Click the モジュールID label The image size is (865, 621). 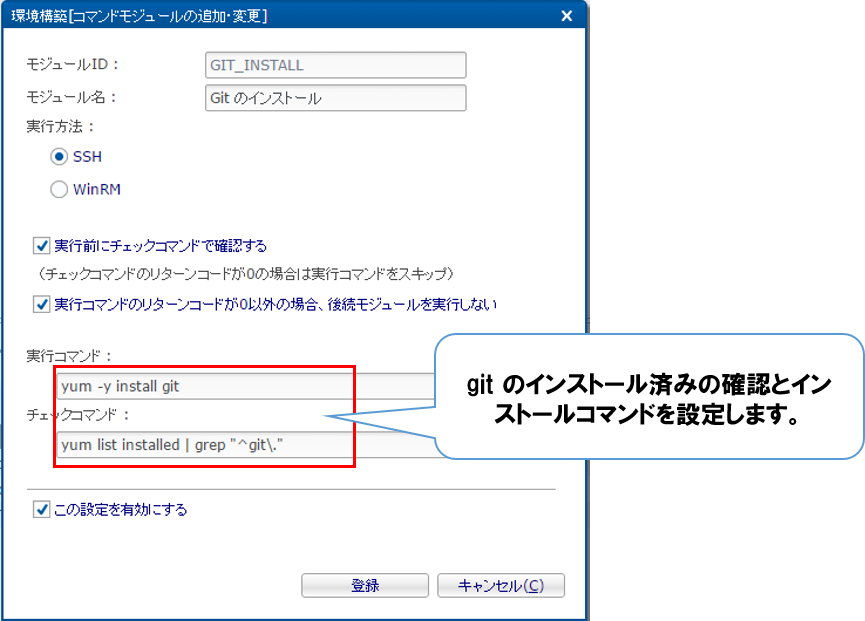[x=72, y=65]
